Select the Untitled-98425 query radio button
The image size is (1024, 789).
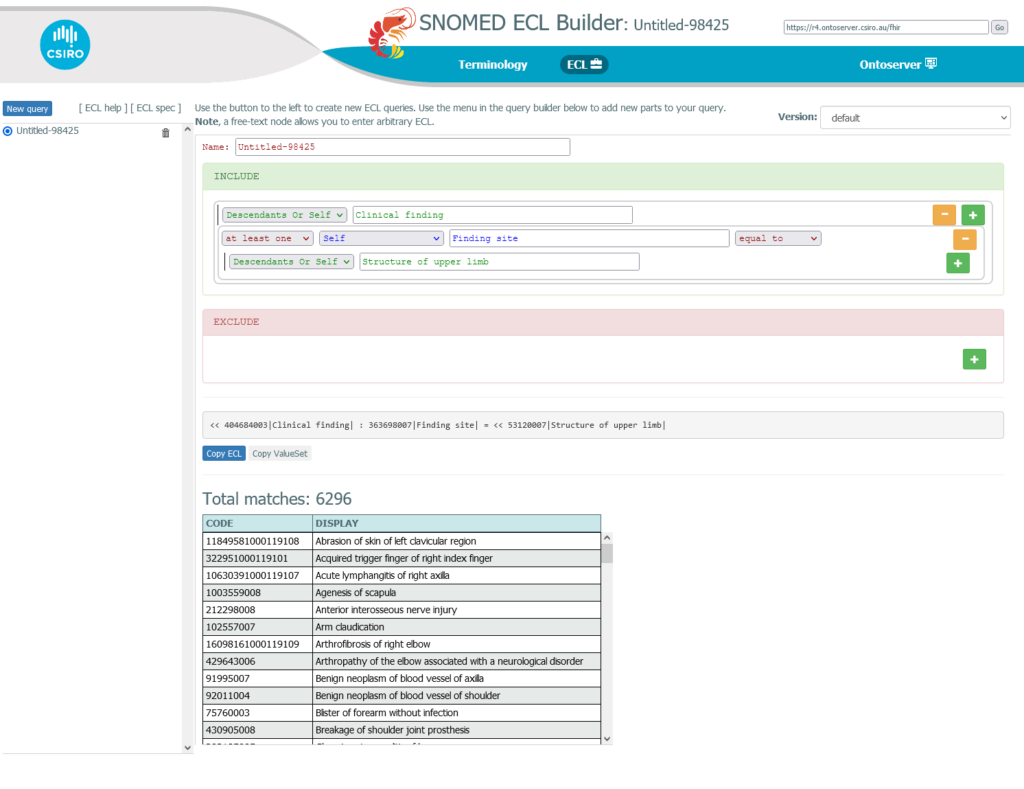click(8, 131)
